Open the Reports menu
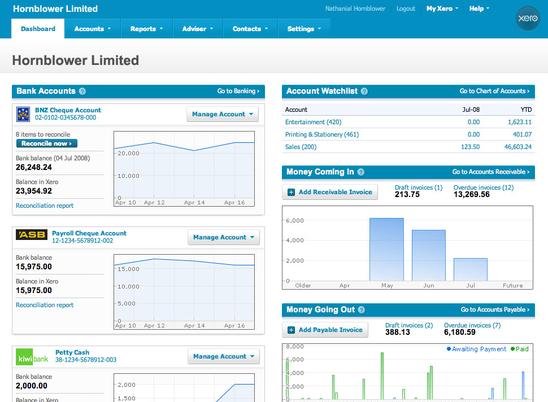 tap(146, 29)
